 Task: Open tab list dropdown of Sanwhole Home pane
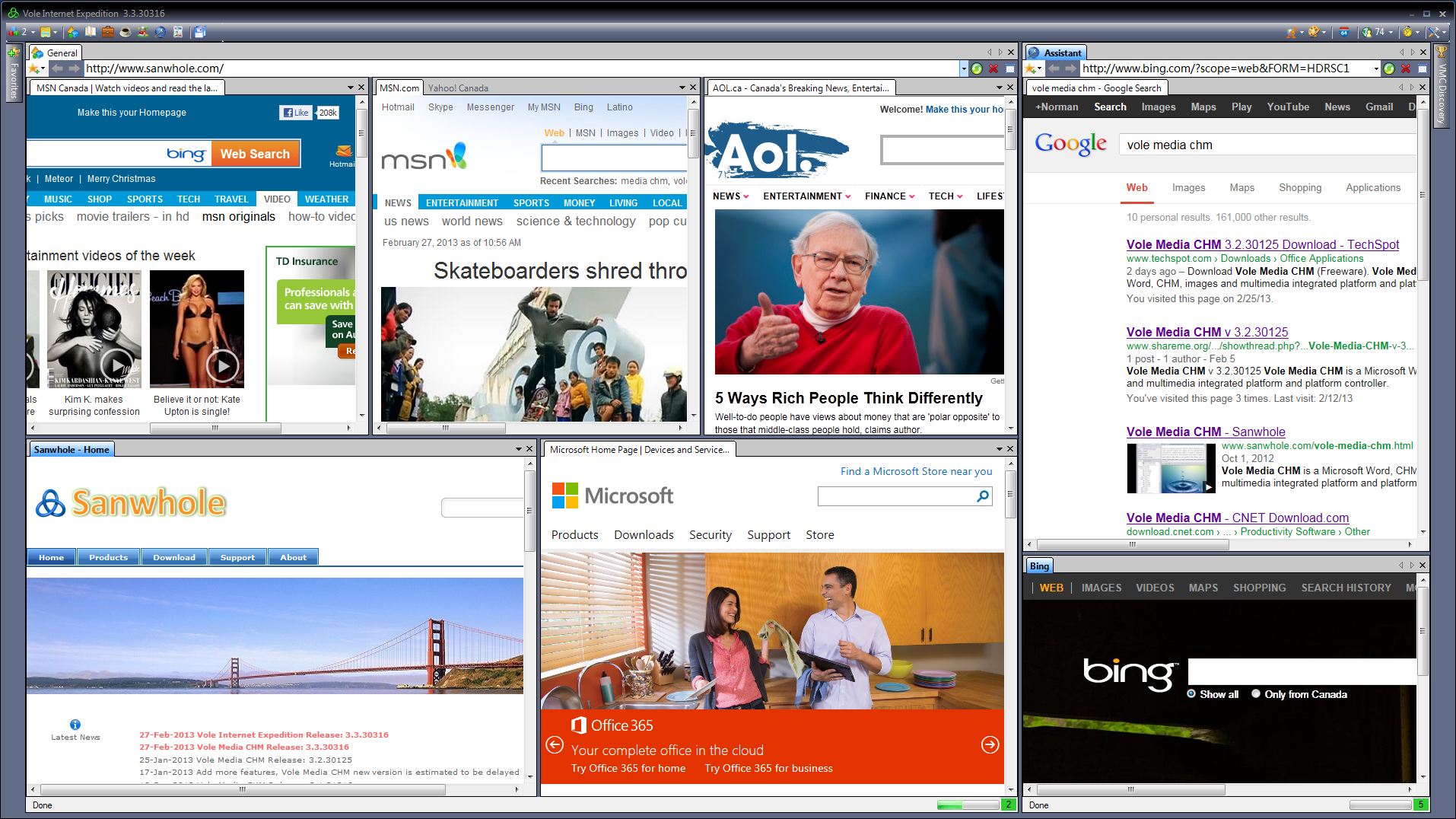click(519, 449)
